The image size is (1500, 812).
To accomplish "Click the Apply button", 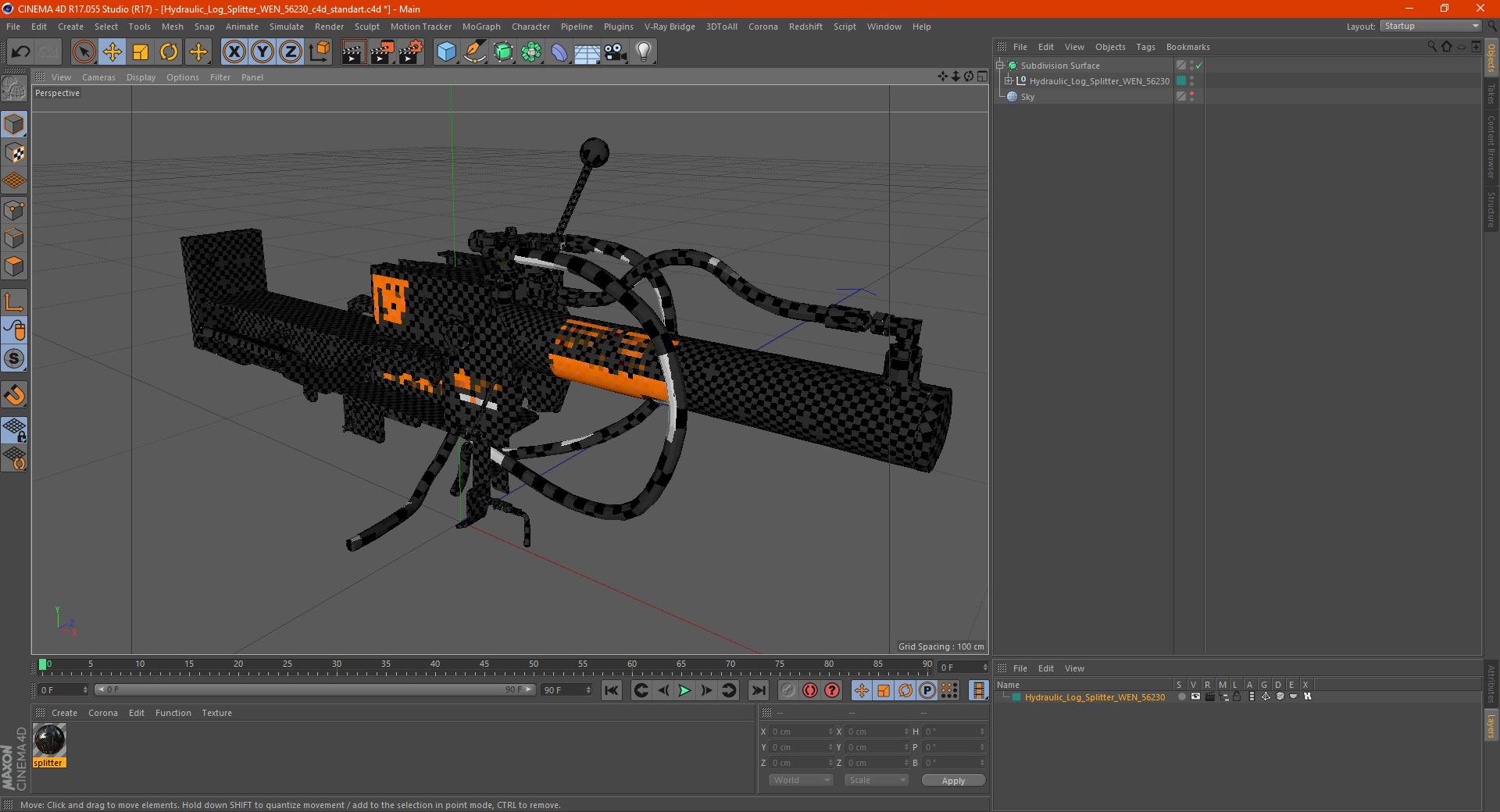I will 953,781.
